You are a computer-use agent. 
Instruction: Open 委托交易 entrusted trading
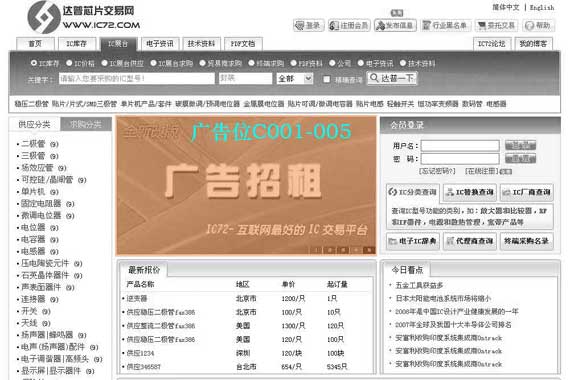pos(497,25)
